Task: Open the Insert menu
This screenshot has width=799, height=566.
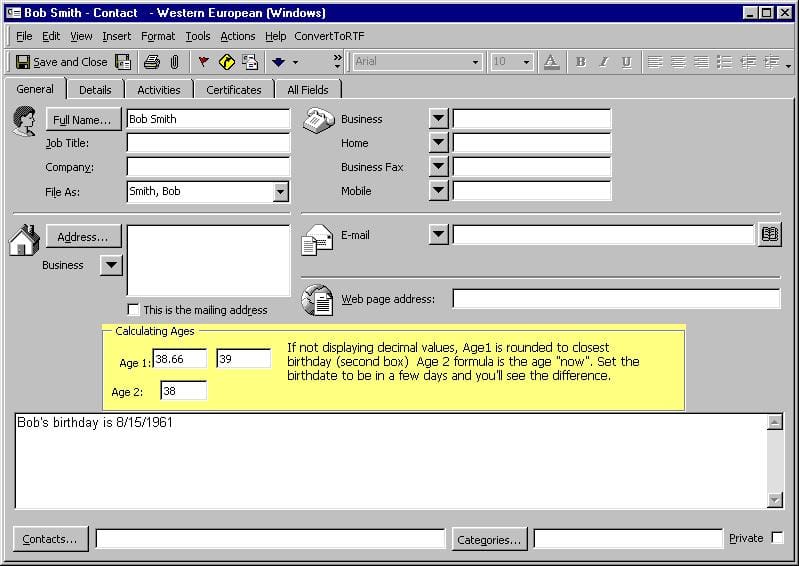Action: coord(117,36)
